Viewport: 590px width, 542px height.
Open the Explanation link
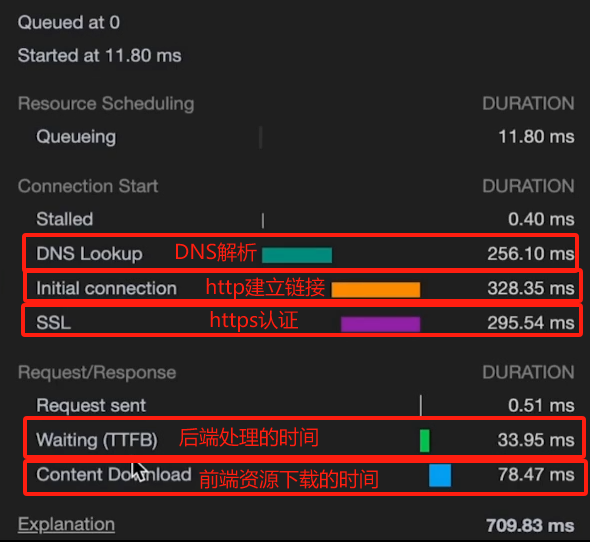(66, 524)
